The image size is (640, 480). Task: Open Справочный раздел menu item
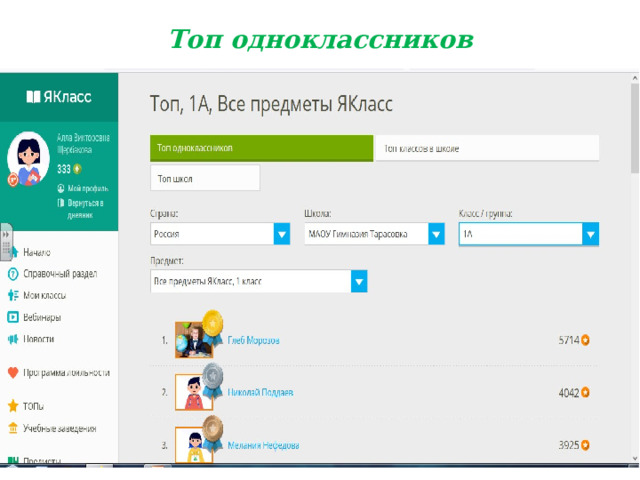60,273
